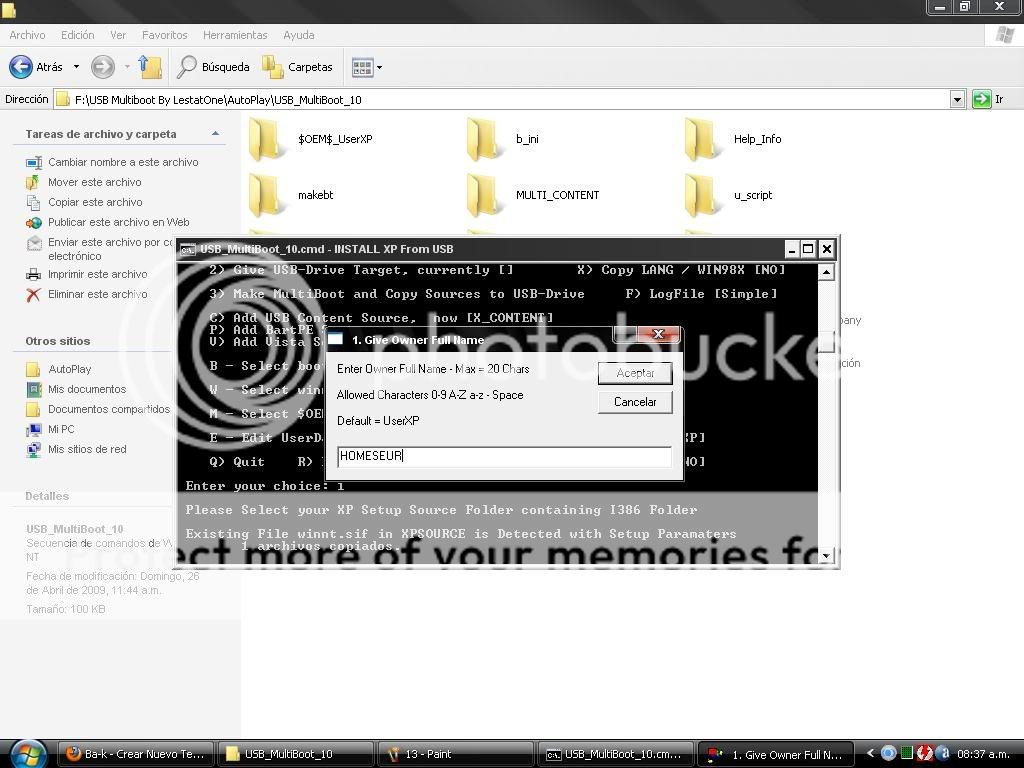Click the Mis sitios de red icon
This screenshot has width=1024, height=768.
(33, 449)
